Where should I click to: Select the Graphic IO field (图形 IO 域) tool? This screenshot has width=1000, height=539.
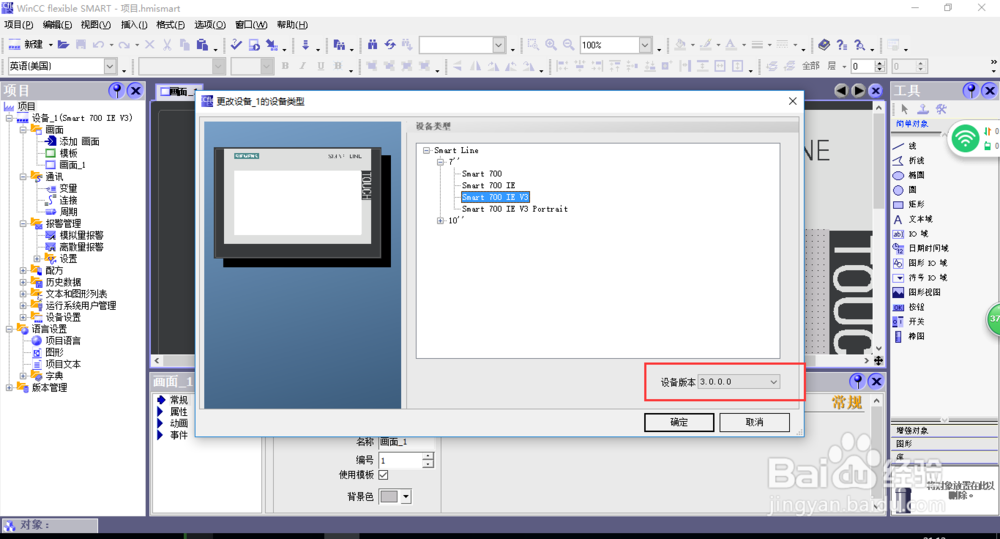(920, 263)
